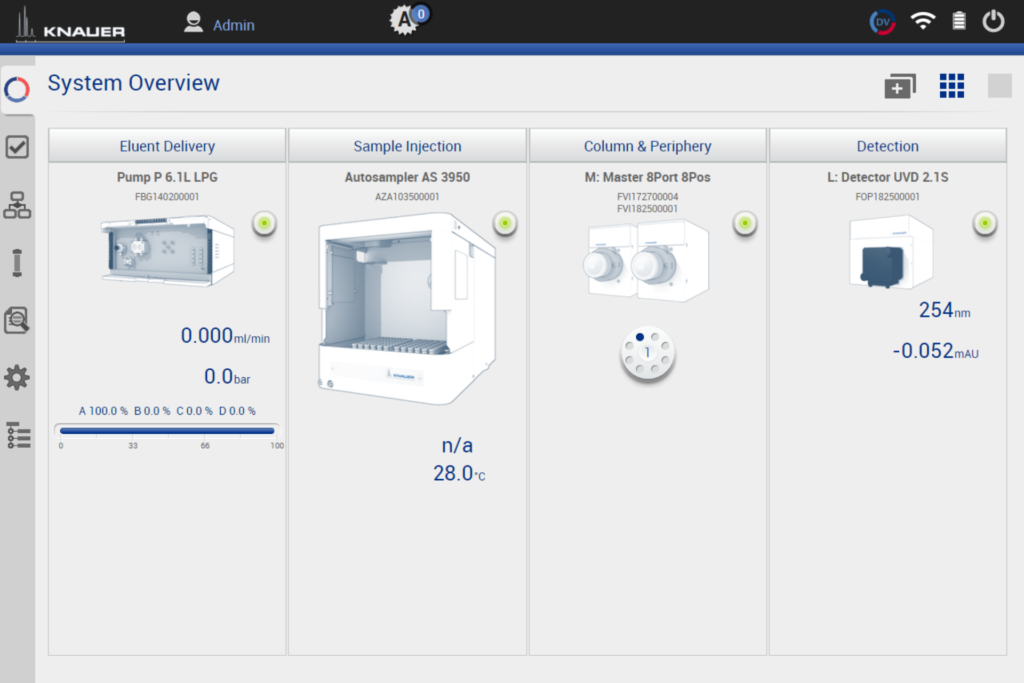Click the 0.000 ml/min flow rate value

(225, 336)
